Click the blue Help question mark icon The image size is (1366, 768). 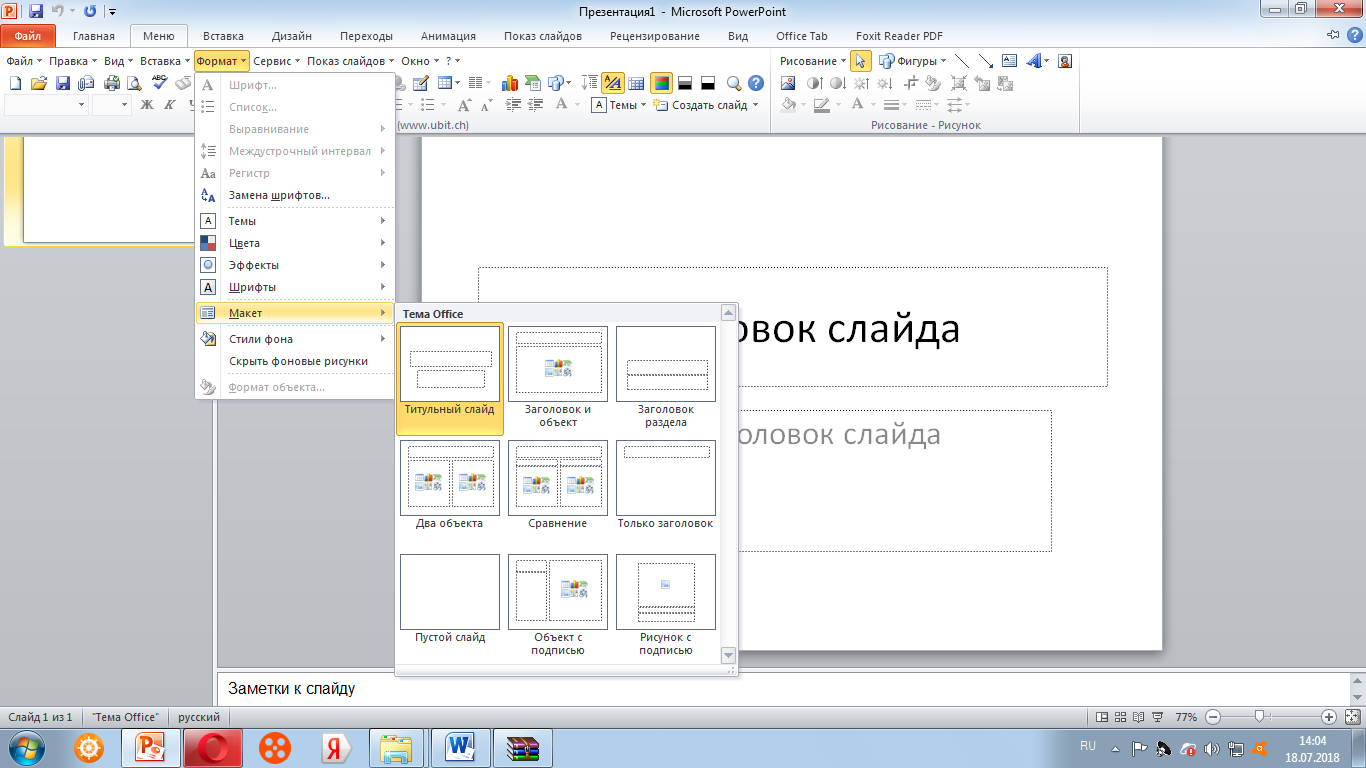coord(756,83)
